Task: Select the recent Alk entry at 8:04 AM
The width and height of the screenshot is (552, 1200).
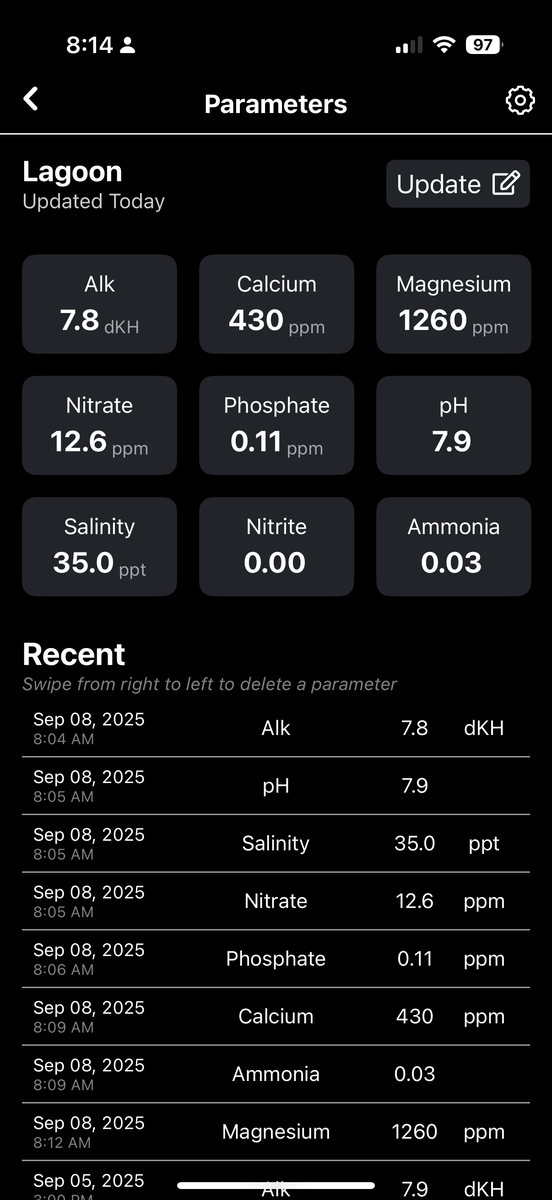Action: pyautogui.click(x=276, y=728)
